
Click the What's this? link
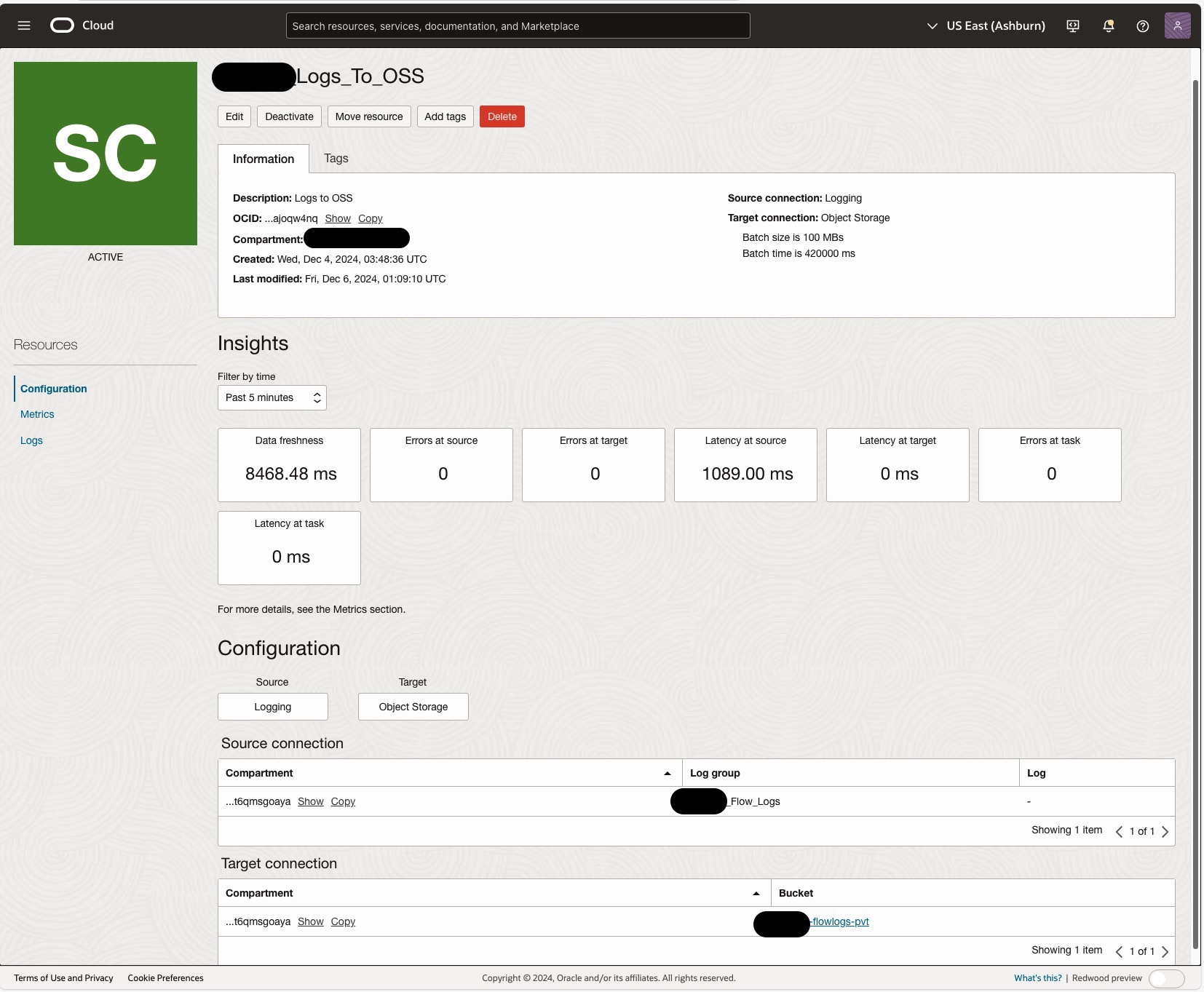coord(1038,978)
